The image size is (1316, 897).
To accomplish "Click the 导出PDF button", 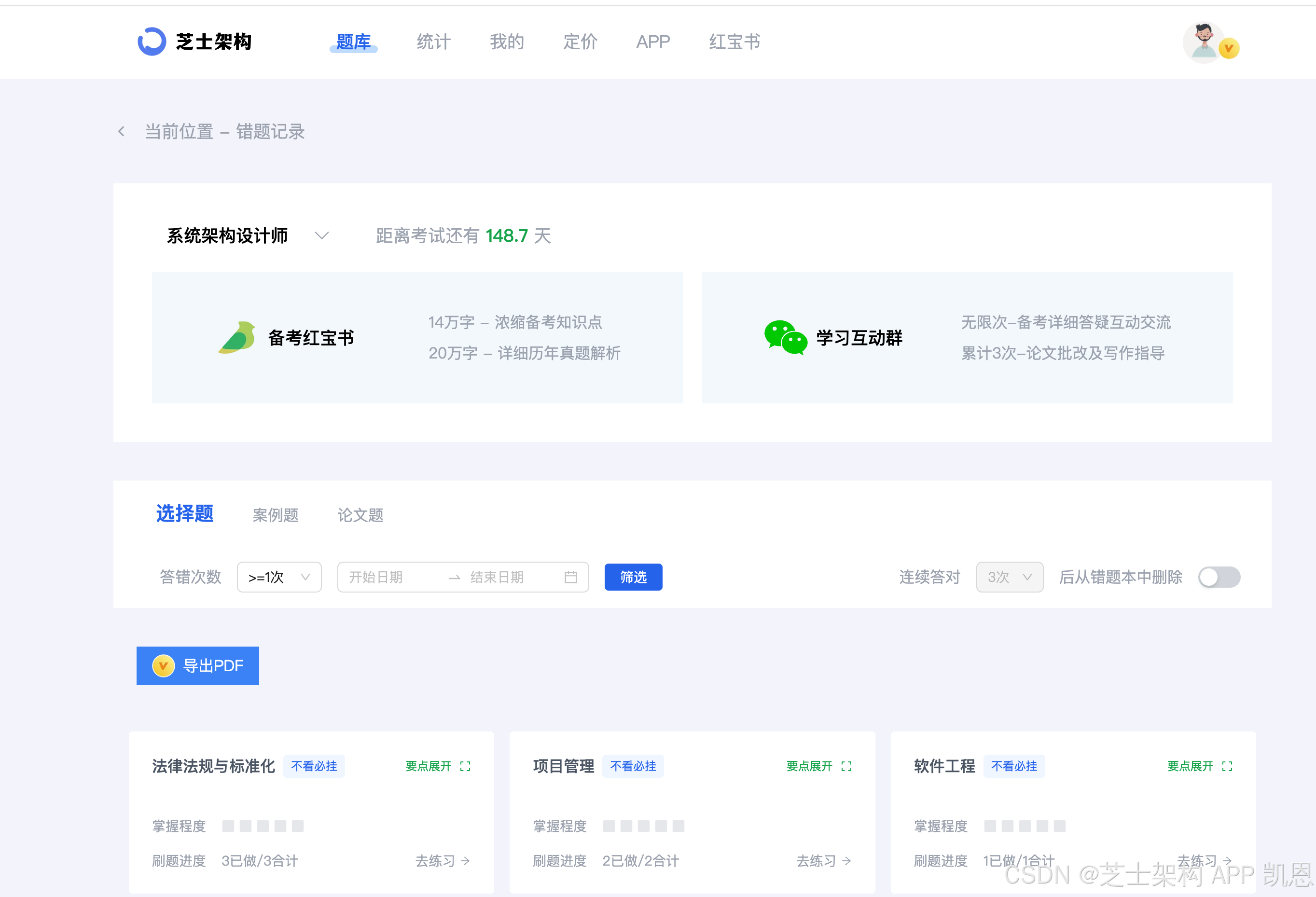I will click(x=198, y=666).
